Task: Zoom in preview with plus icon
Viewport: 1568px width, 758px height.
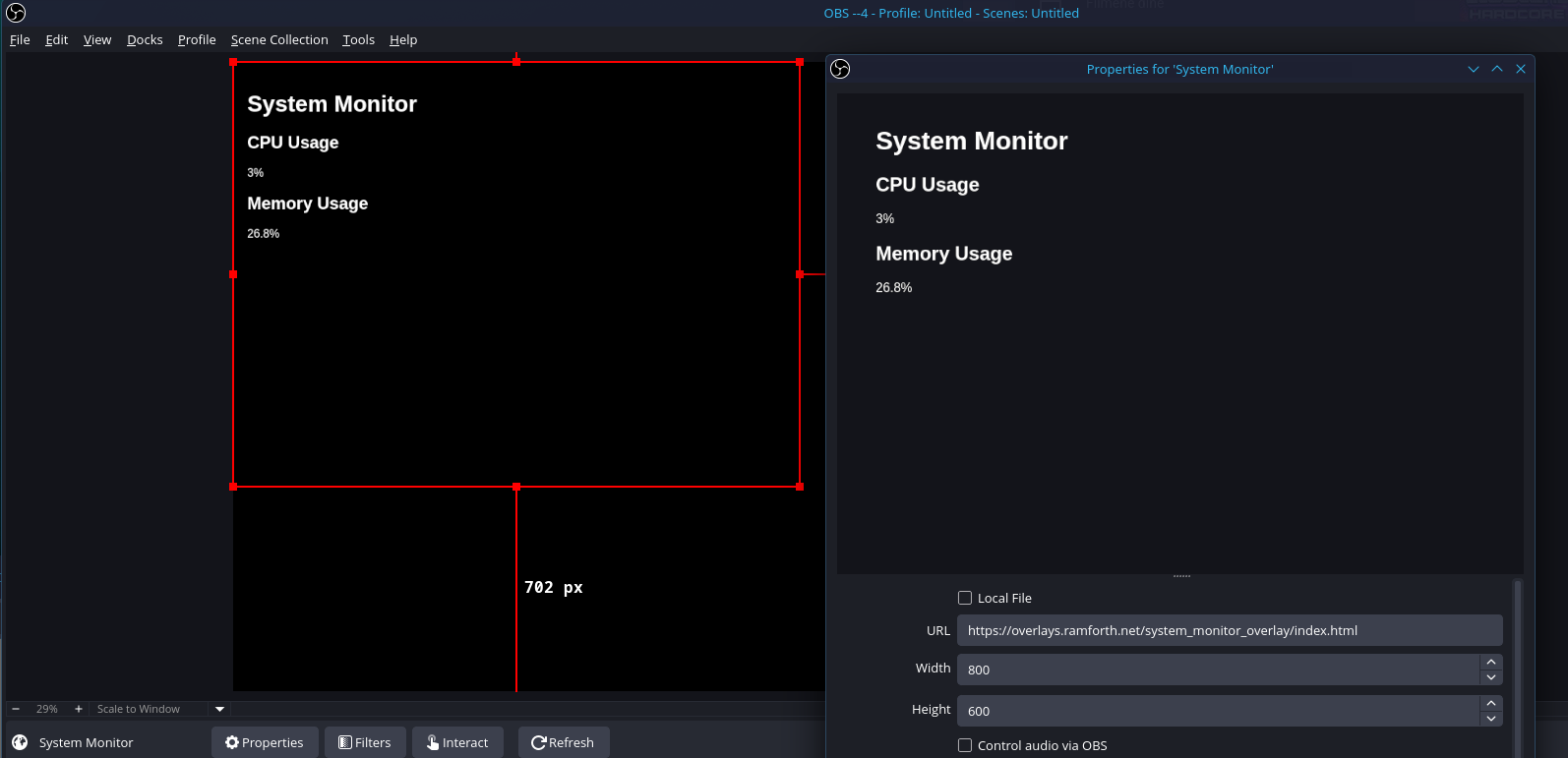Action: tap(79, 709)
